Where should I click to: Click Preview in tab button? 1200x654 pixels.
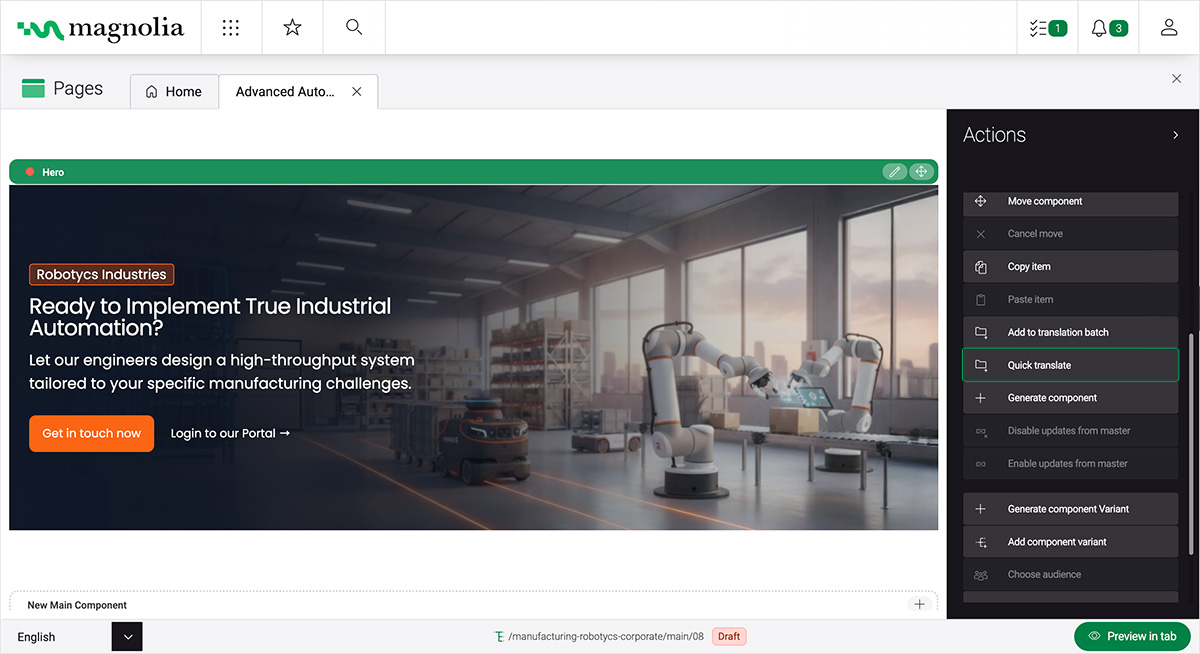coord(1132,636)
